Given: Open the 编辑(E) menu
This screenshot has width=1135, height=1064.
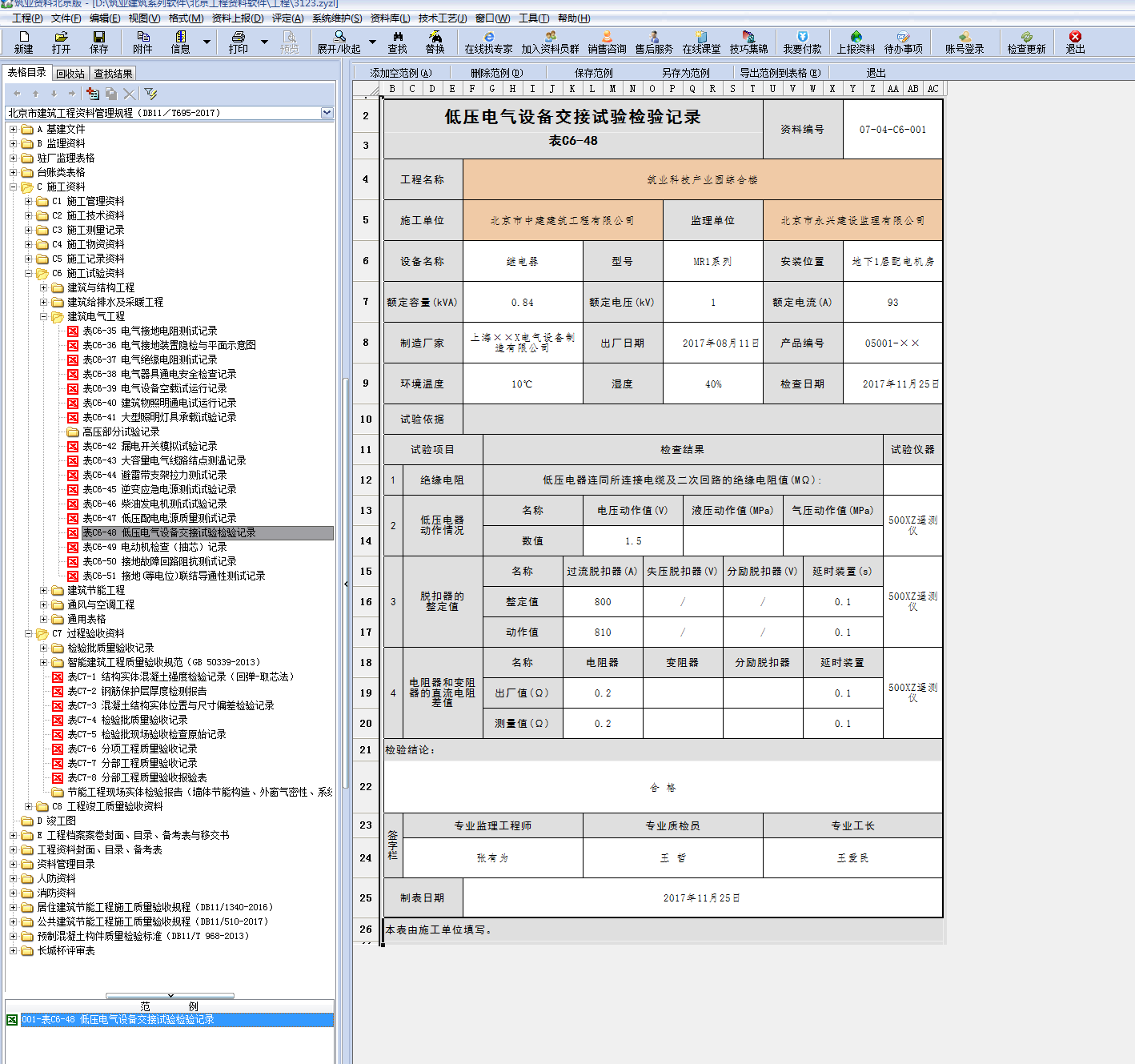Looking at the screenshot, I should [105, 18].
